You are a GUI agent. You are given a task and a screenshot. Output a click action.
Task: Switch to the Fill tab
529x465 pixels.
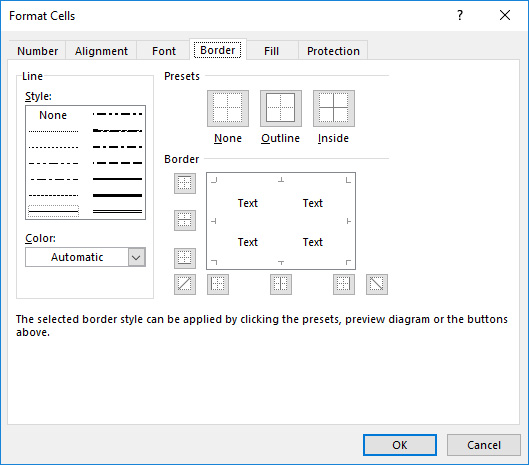click(272, 51)
